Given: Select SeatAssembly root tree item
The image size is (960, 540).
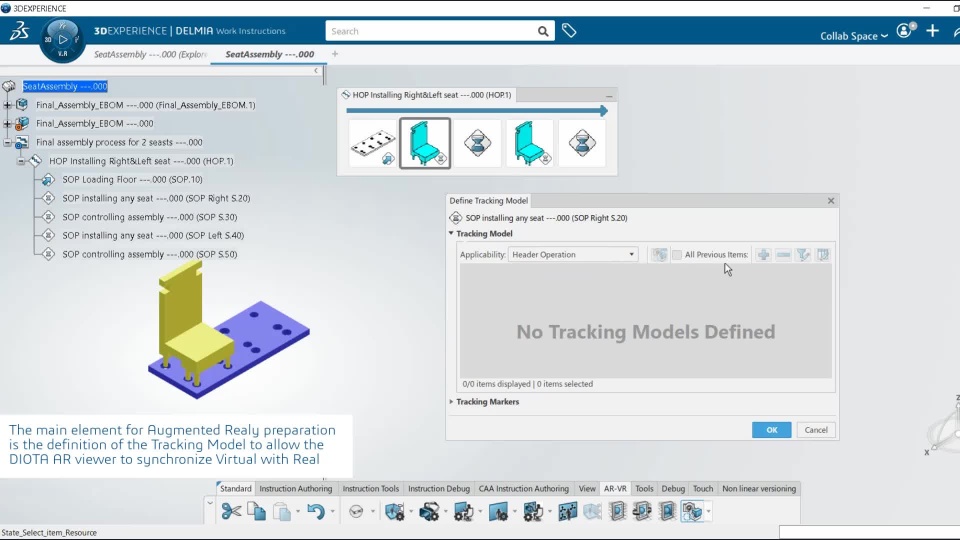Looking at the screenshot, I should (x=65, y=86).
